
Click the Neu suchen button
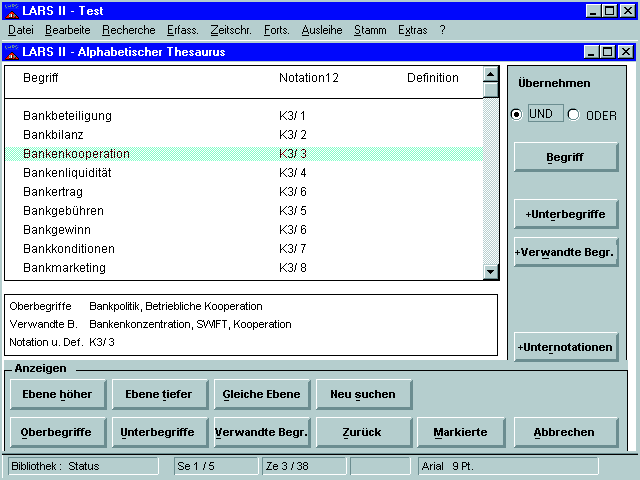364,394
